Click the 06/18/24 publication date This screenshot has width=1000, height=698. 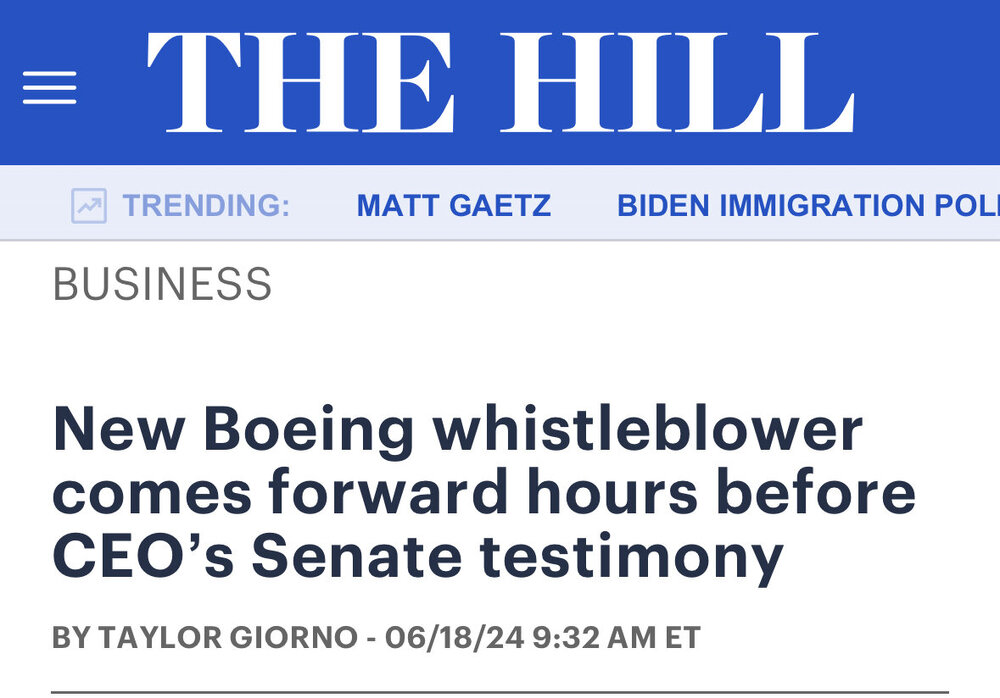point(457,638)
